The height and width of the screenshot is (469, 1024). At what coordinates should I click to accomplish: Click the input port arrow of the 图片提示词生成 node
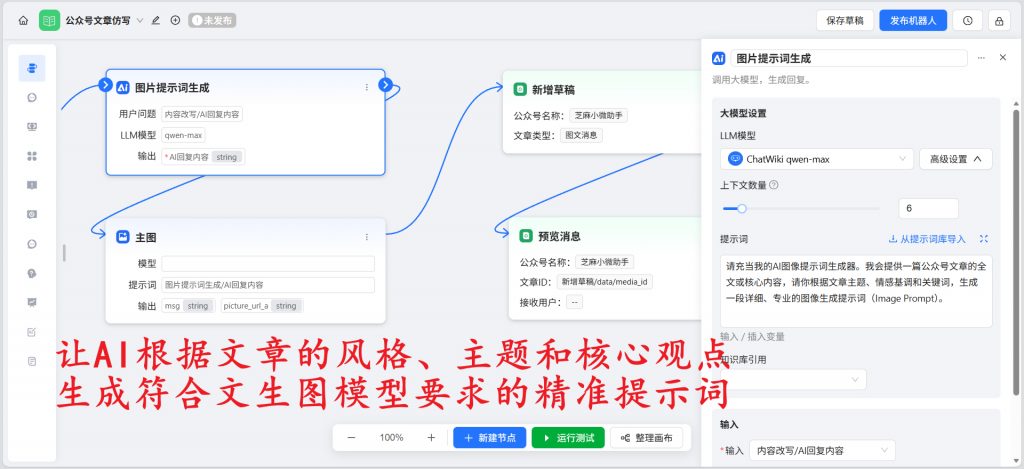[106, 84]
